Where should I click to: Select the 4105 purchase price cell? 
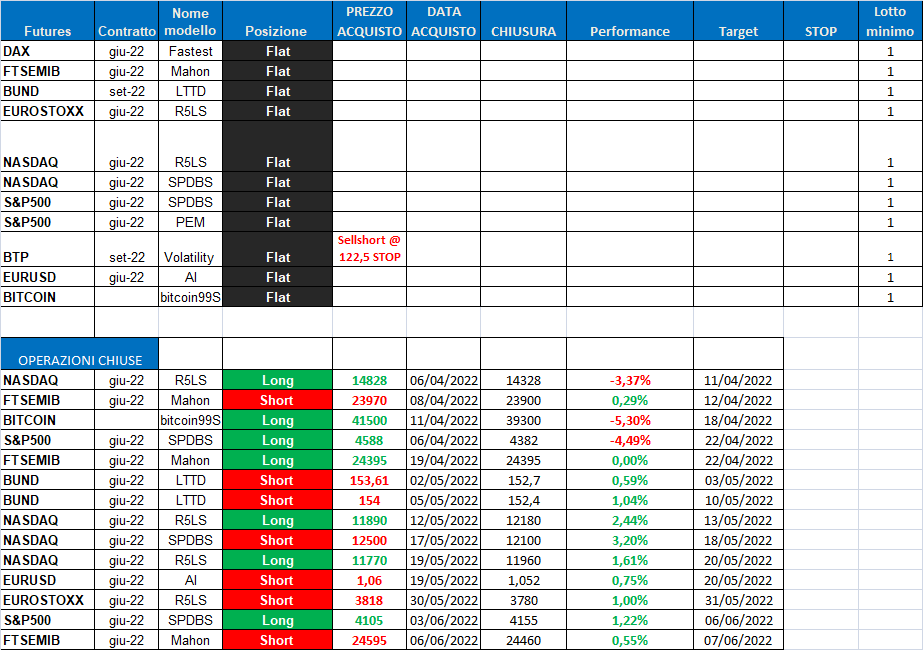[x=369, y=621]
